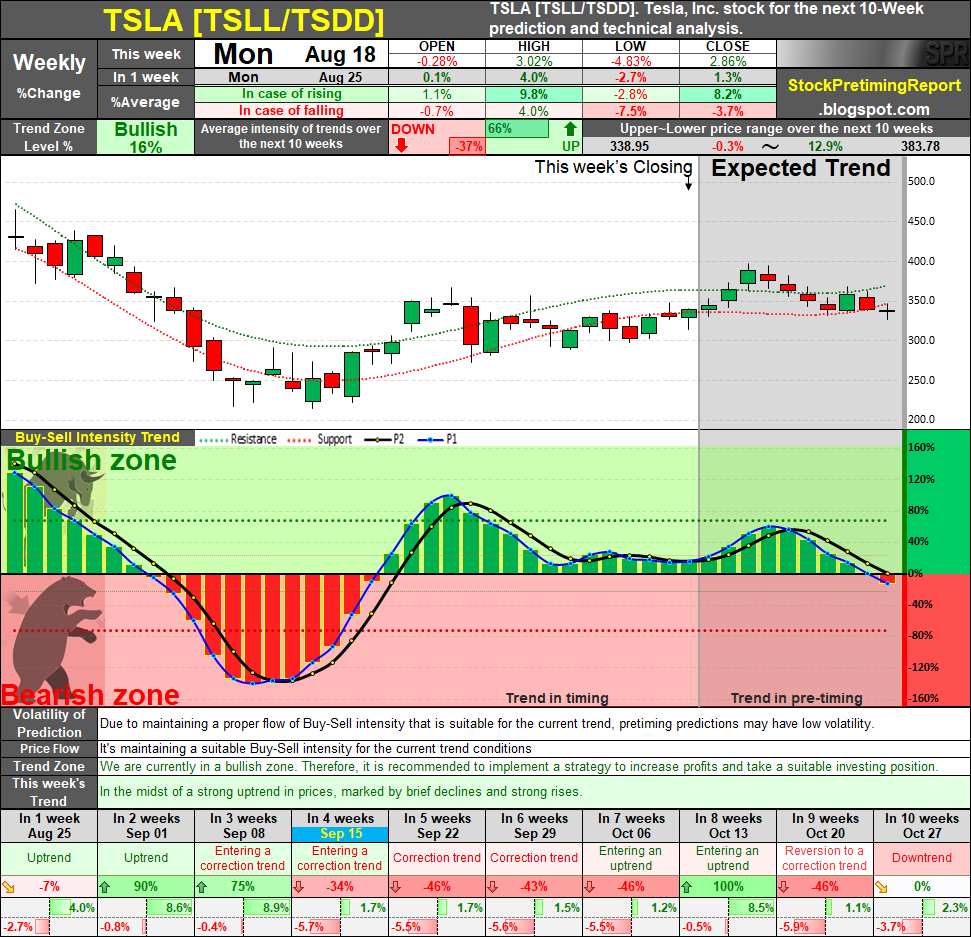Click the red down arrow beside -43%

pyautogui.click(x=493, y=887)
